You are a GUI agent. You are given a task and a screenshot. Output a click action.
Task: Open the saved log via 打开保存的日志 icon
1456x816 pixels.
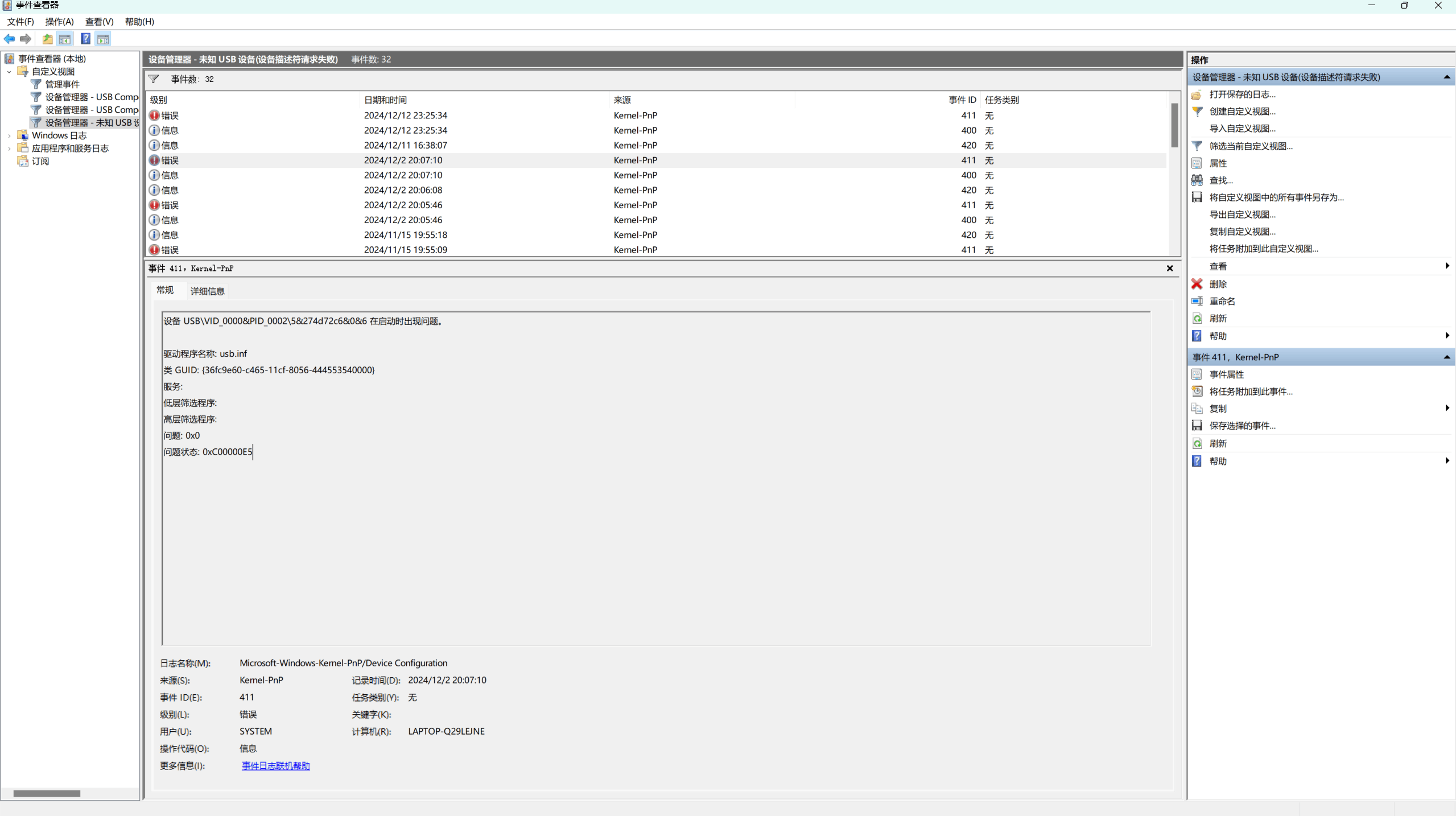[1197, 95]
